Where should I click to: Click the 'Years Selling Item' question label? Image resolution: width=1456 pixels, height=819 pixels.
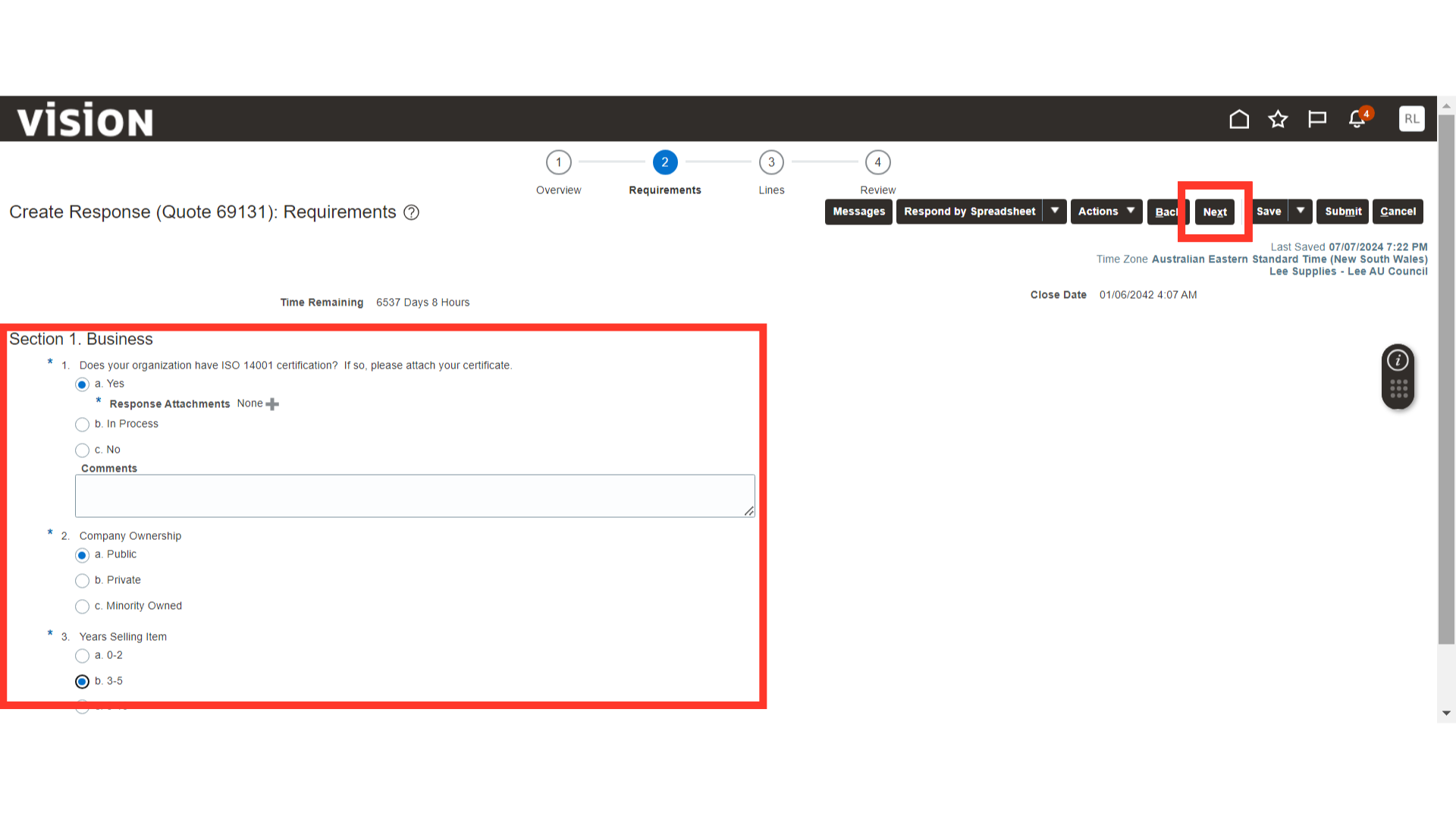tap(123, 637)
